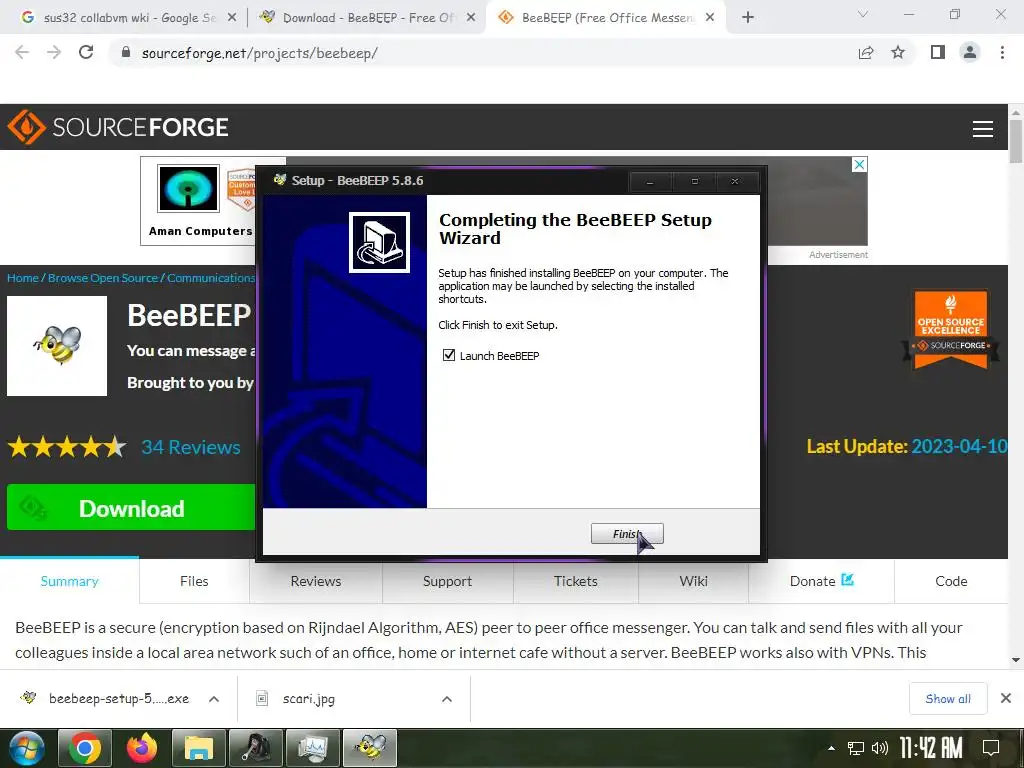Click the setup wizard title bar icon
Screen dimensions: 1024x768
click(280, 180)
